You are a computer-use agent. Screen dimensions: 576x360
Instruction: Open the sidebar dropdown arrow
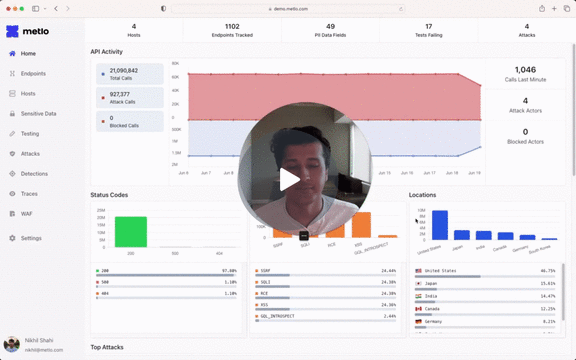pos(45,8)
